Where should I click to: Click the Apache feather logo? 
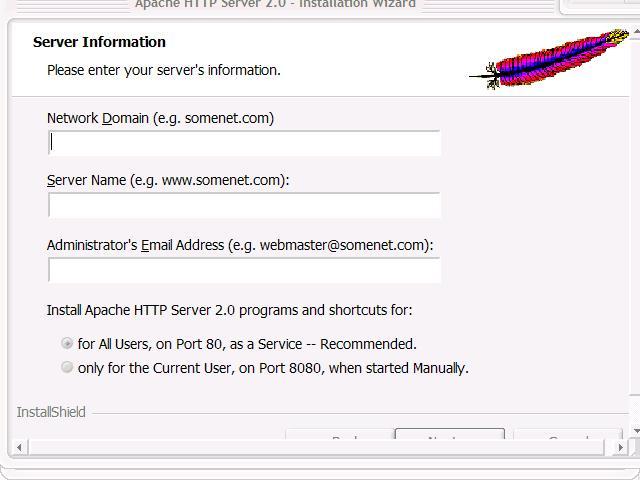coord(549,58)
